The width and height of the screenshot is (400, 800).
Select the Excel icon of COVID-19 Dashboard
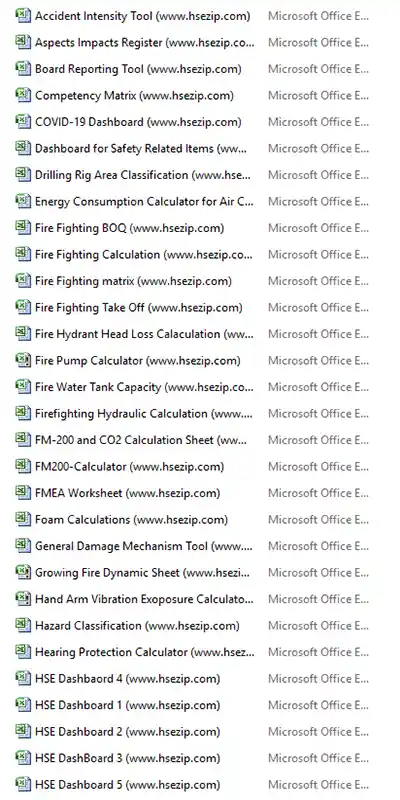pos(23,122)
